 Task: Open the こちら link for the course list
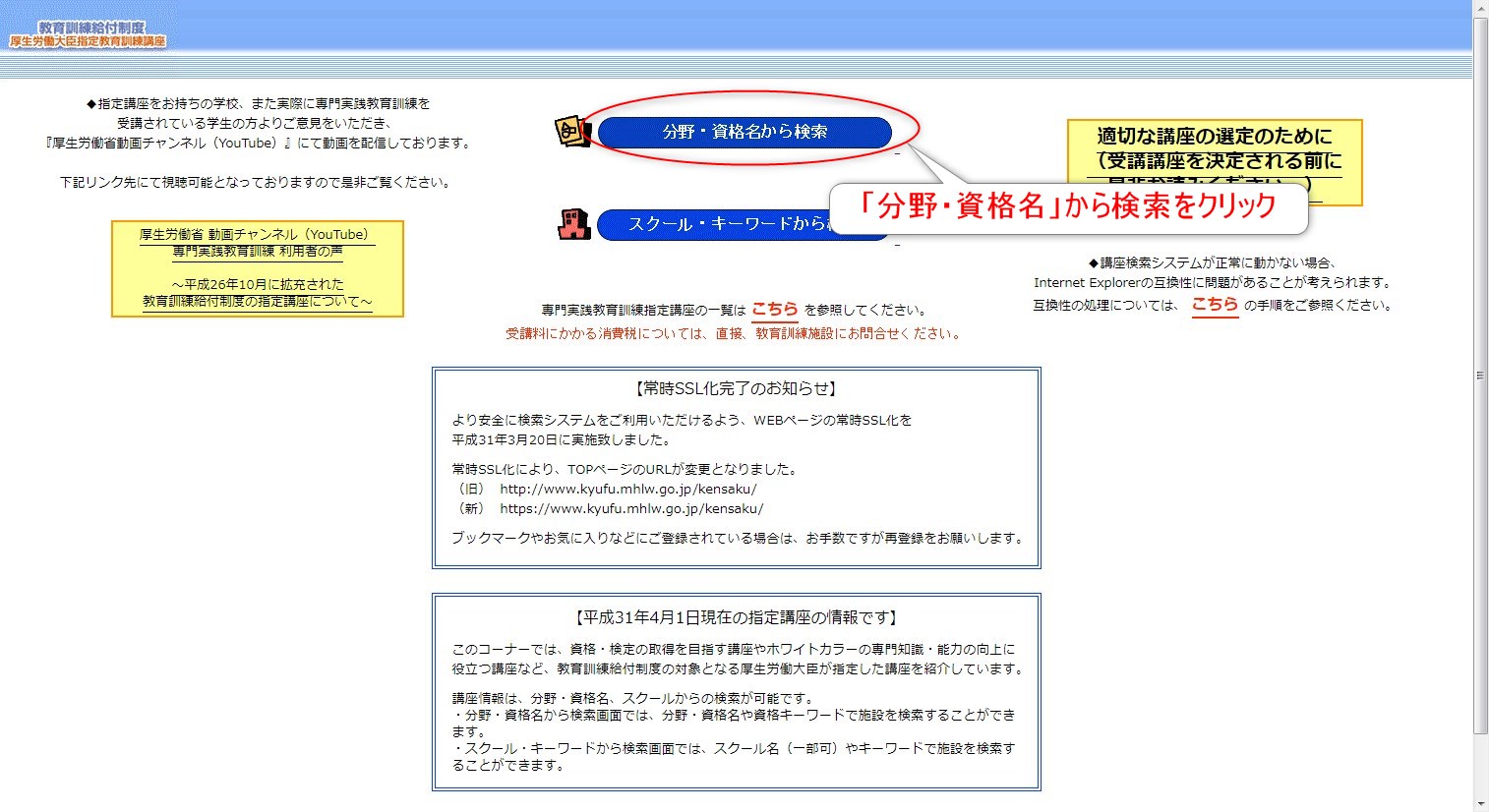coord(776,309)
